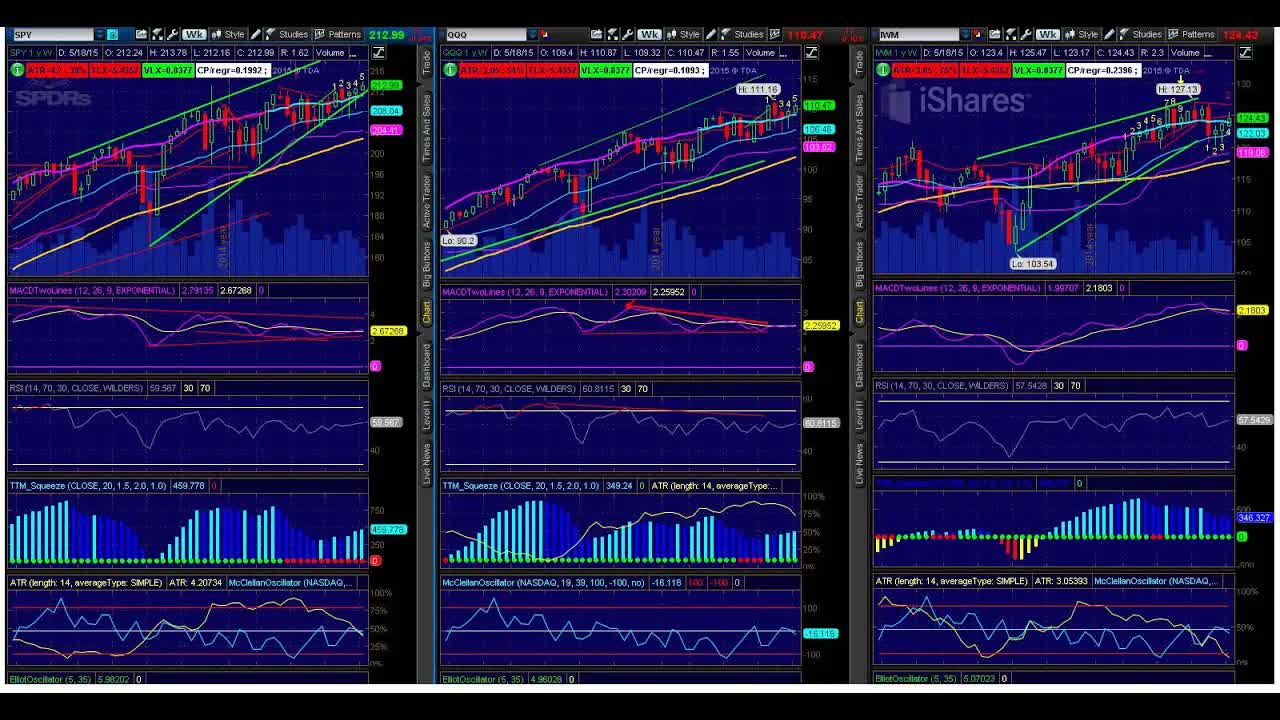Click CP/regr=0.1093 label on QQQ chart
The height and width of the screenshot is (720, 1280).
tap(671, 70)
